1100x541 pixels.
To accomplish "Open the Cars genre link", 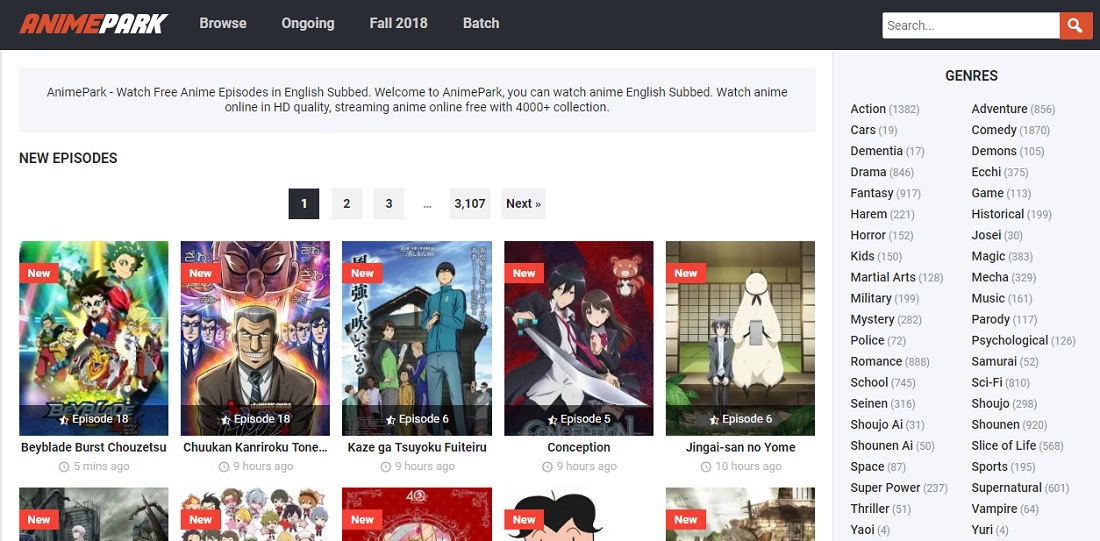I will [863, 130].
